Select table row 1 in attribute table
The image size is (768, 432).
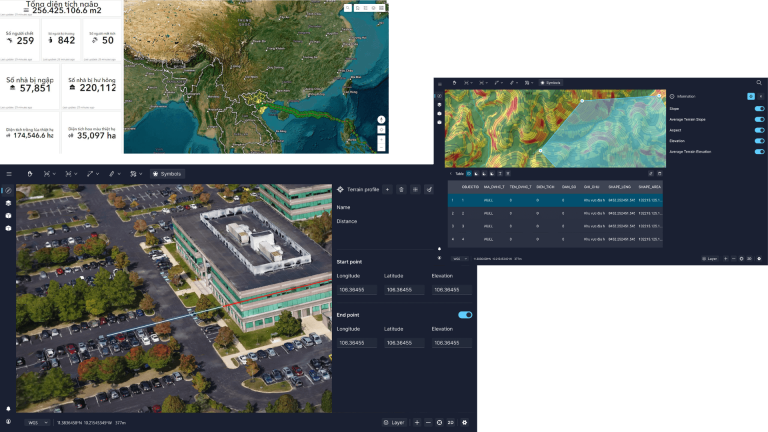pos(555,200)
